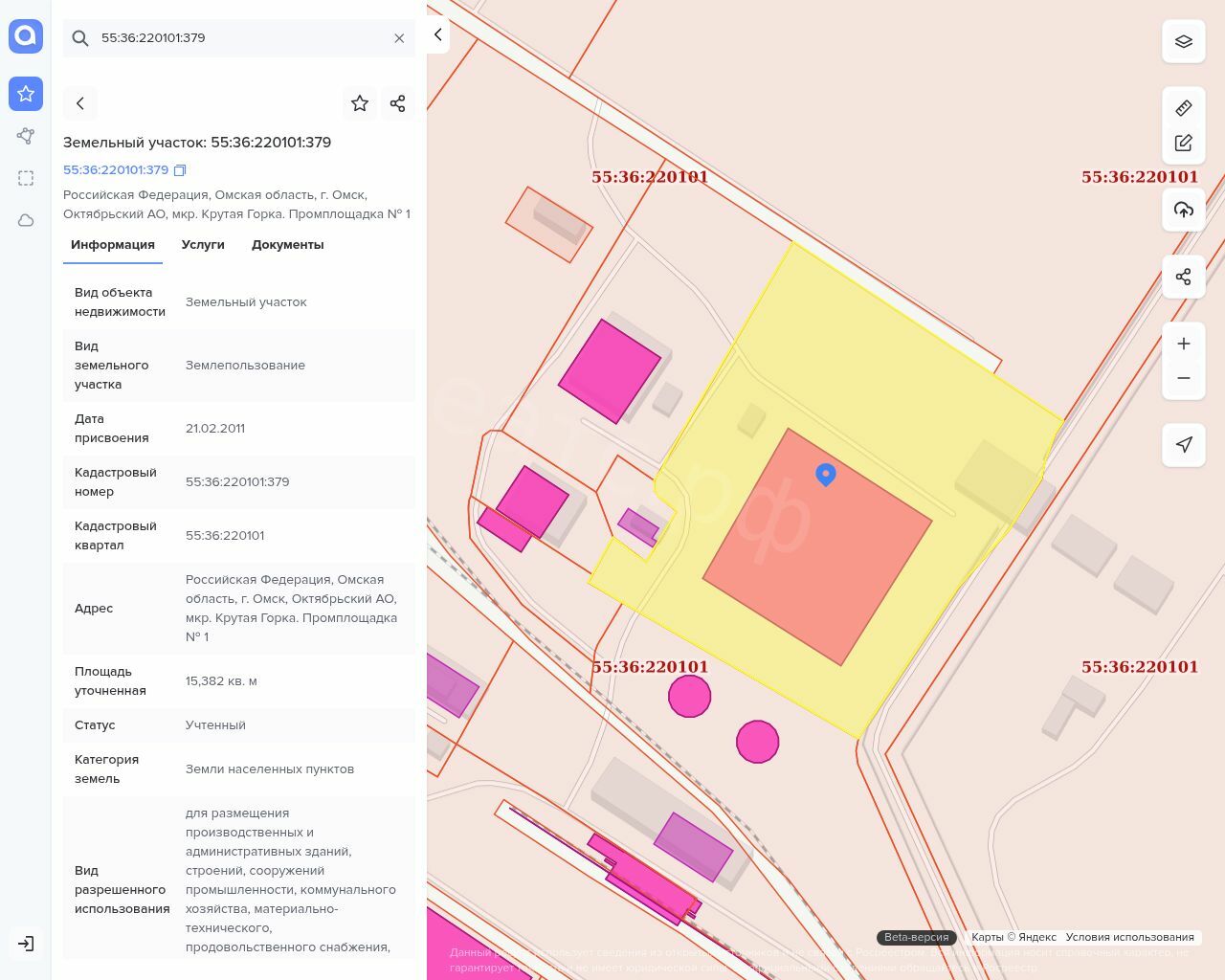
Task: Center map on my location
Action: tap(1184, 445)
